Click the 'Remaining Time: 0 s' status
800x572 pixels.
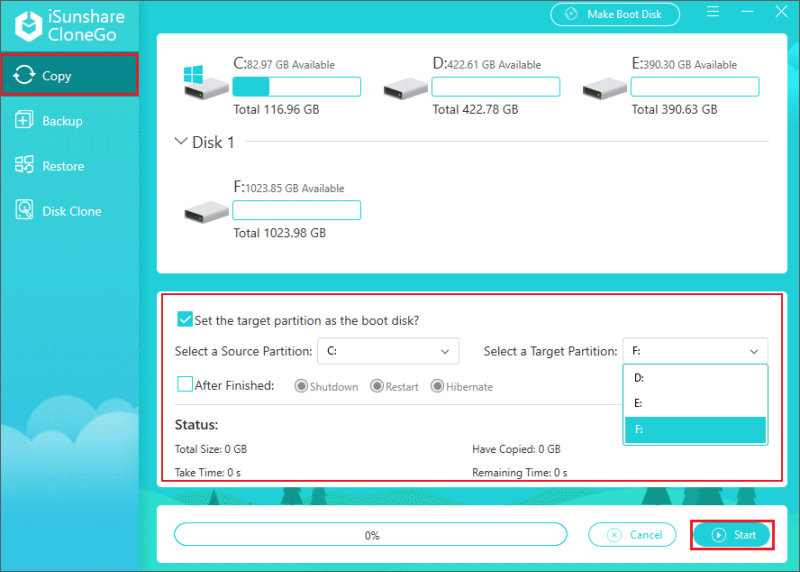(x=519, y=472)
